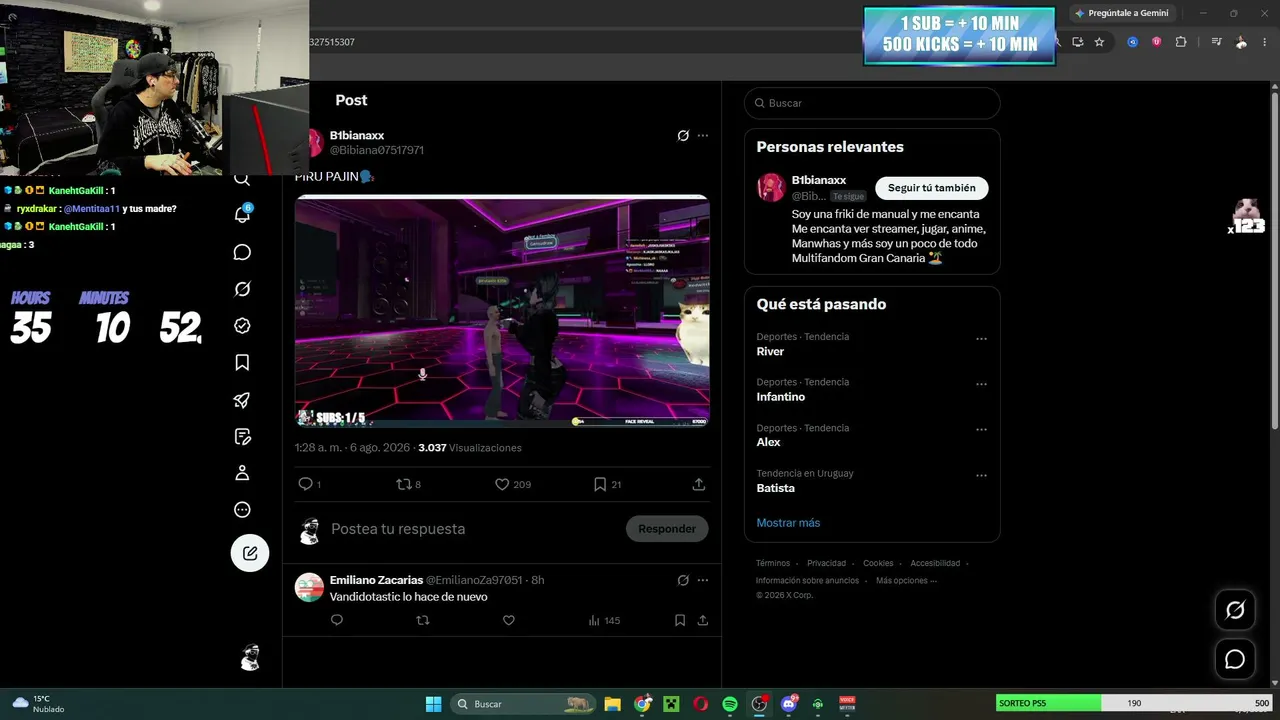Bookmark Emiliano Zacarias's comment
The height and width of the screenshot is (720, 1280).
tap(680, 620)
